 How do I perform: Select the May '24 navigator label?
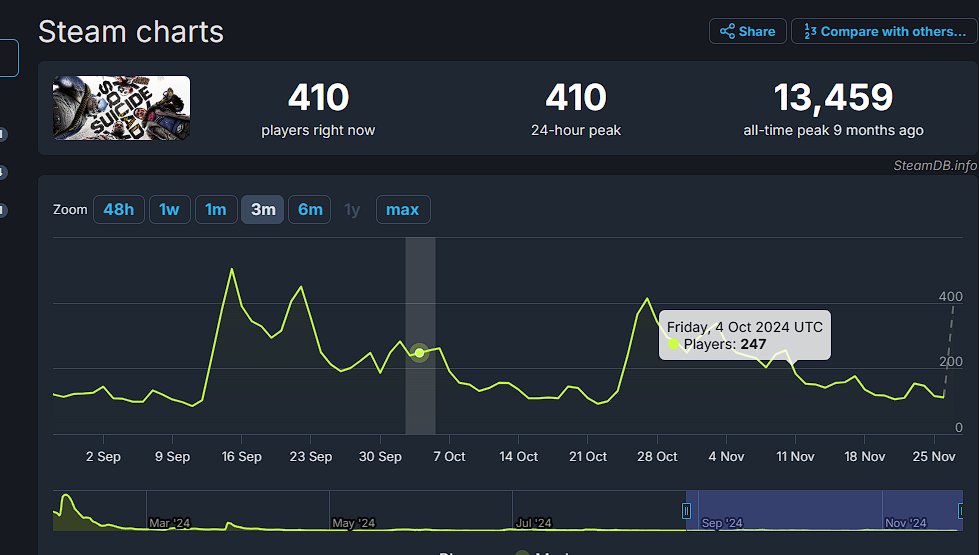(x=353, y=523)
